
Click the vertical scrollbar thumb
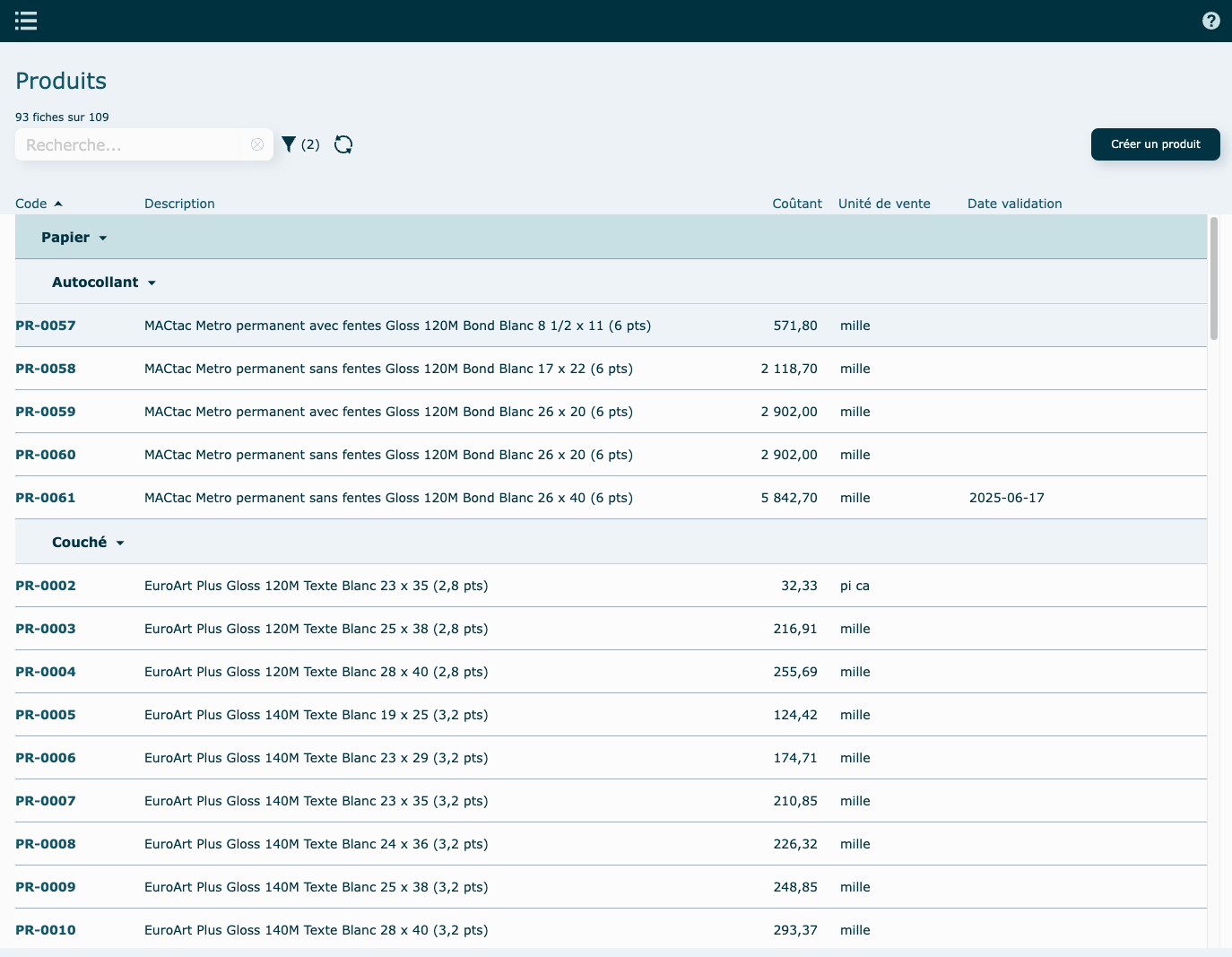pyautogui.click(x=1214, y=278)
